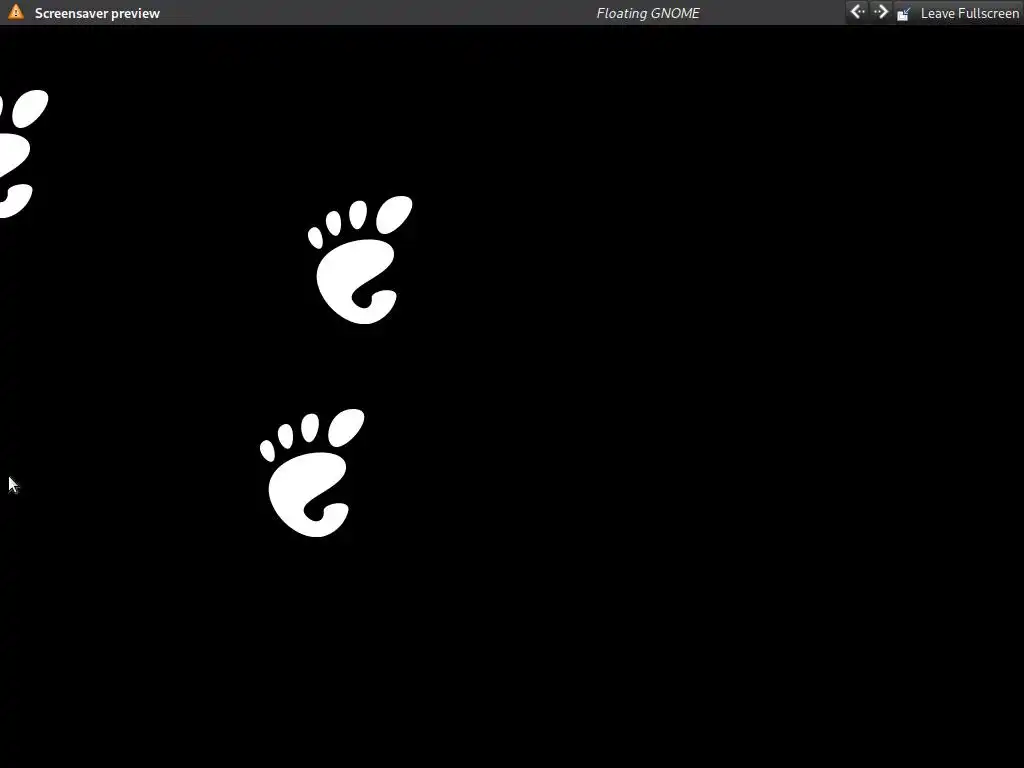Click the Floating GNOME screensaver title
Viewport: 1024px width, 768px height.
(x=648, y=13)
